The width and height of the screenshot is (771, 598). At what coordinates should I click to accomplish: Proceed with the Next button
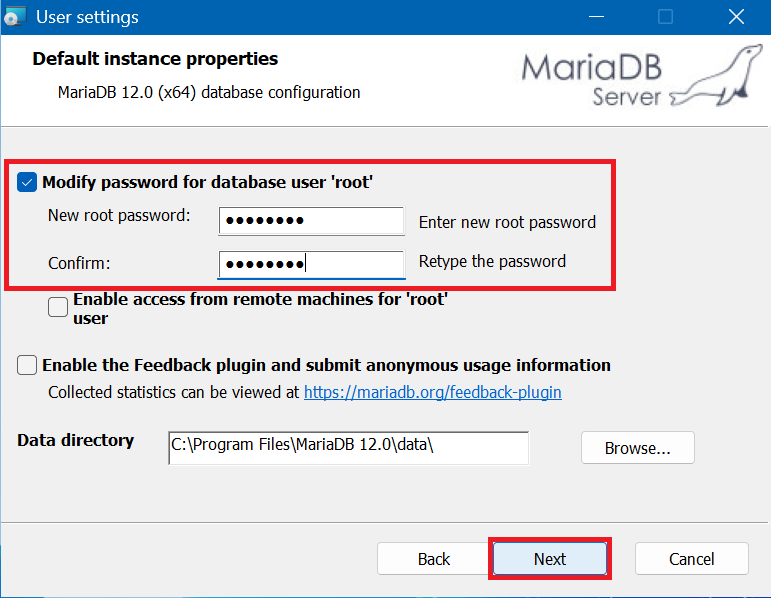click(549, 559)
